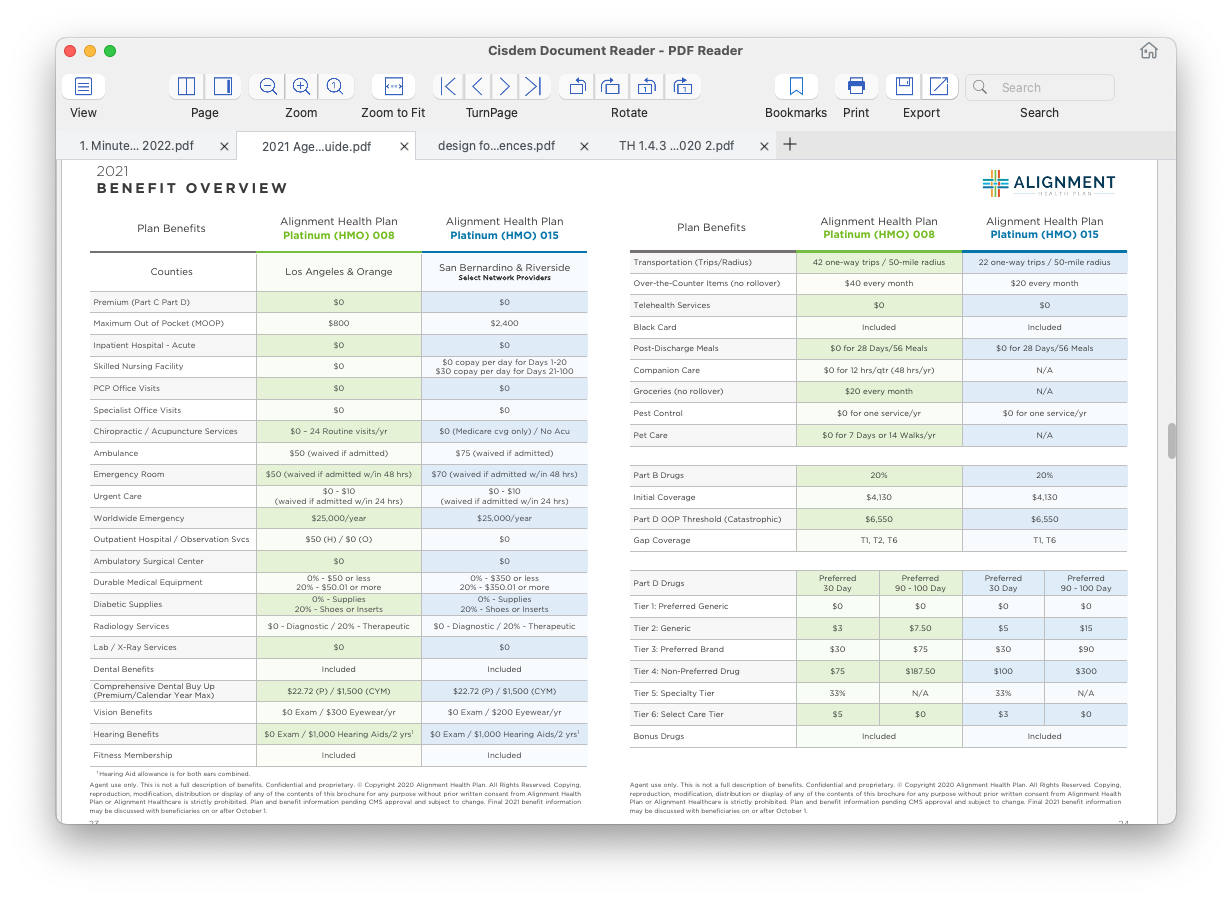Select the 2021 Age...uide.pdf tab

point(316,146)
